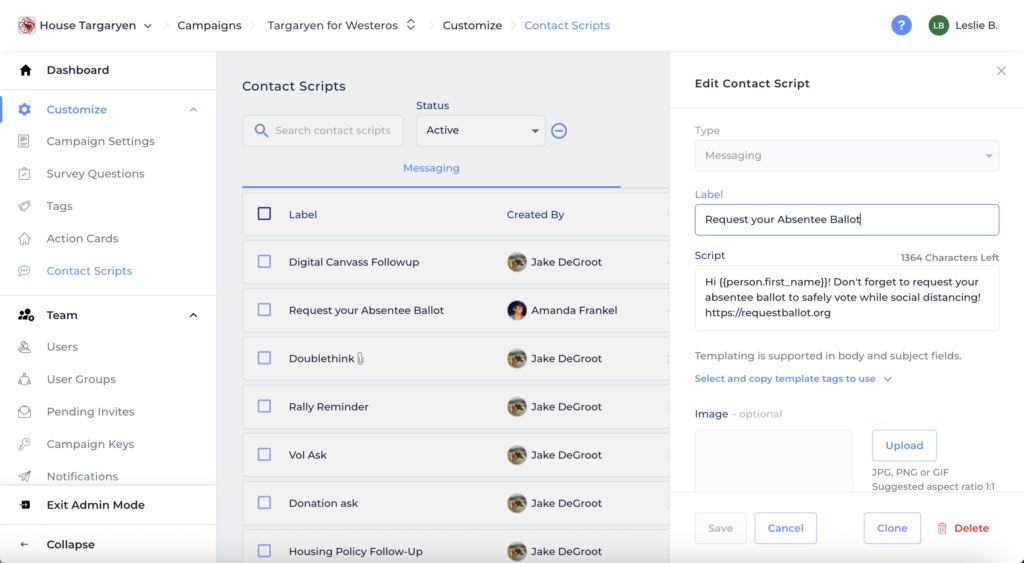Open the blue help question mark icon
The height and width of the screenshot is (563, 1024).
coord(901,25)
